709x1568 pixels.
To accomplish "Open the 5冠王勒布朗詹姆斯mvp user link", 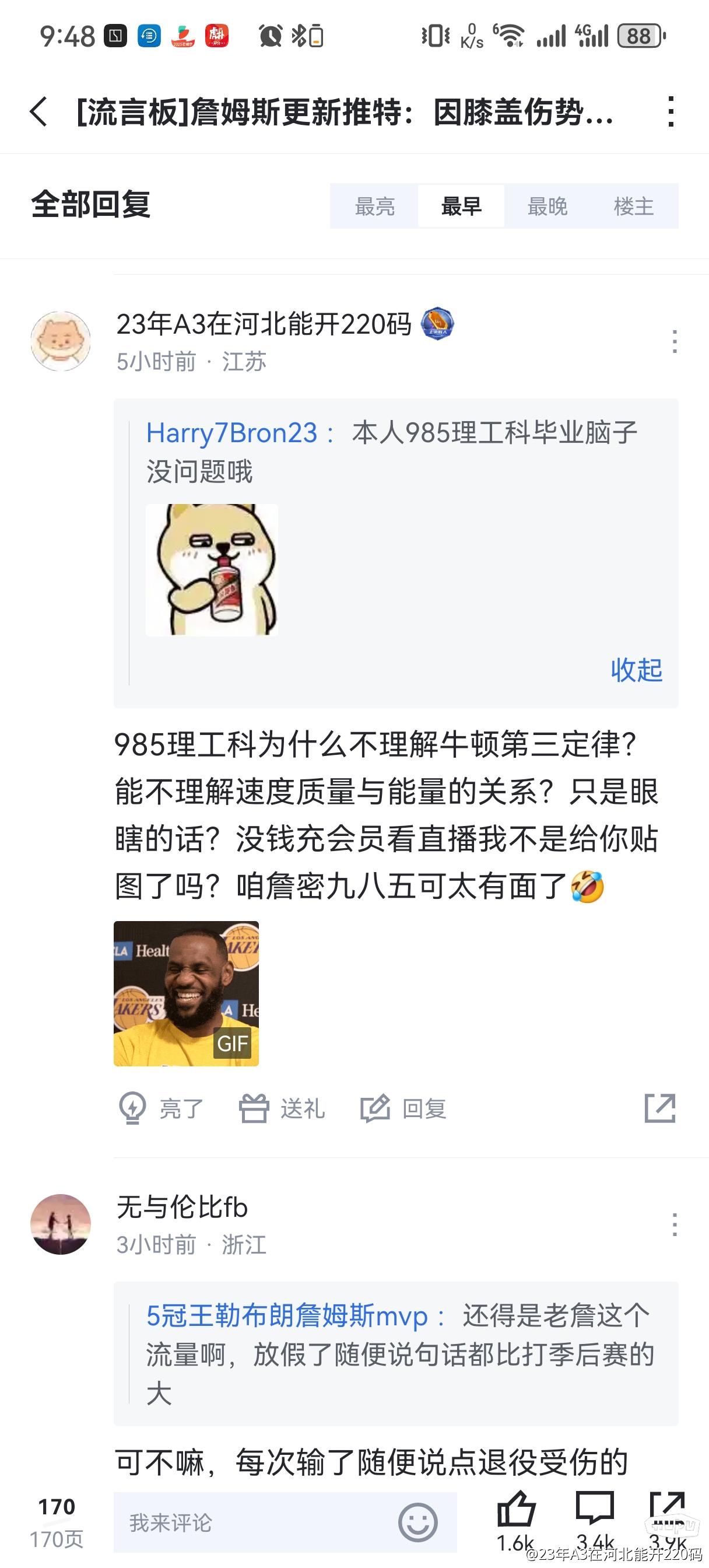I will [287, 1317].
